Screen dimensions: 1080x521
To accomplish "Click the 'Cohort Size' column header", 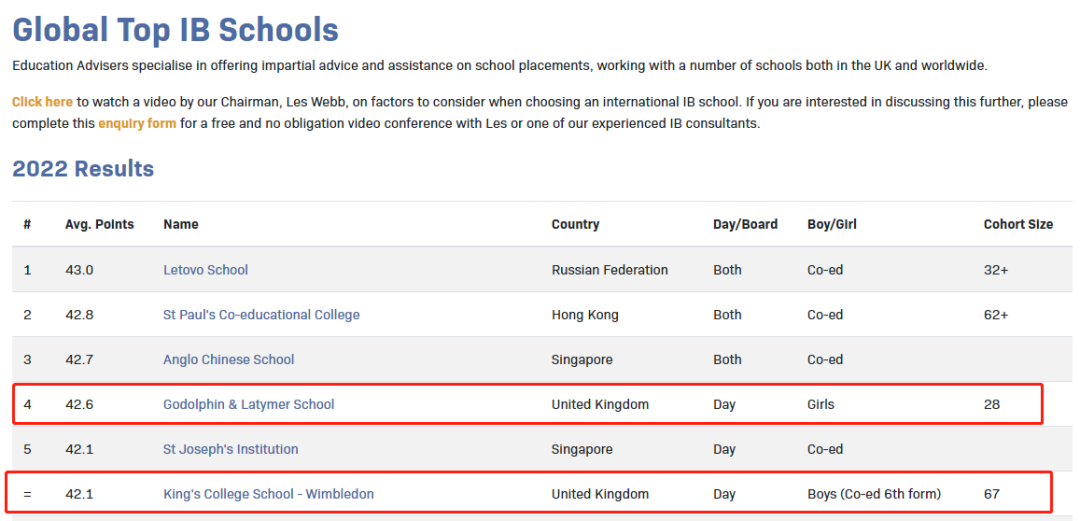I will (1018, 224).
